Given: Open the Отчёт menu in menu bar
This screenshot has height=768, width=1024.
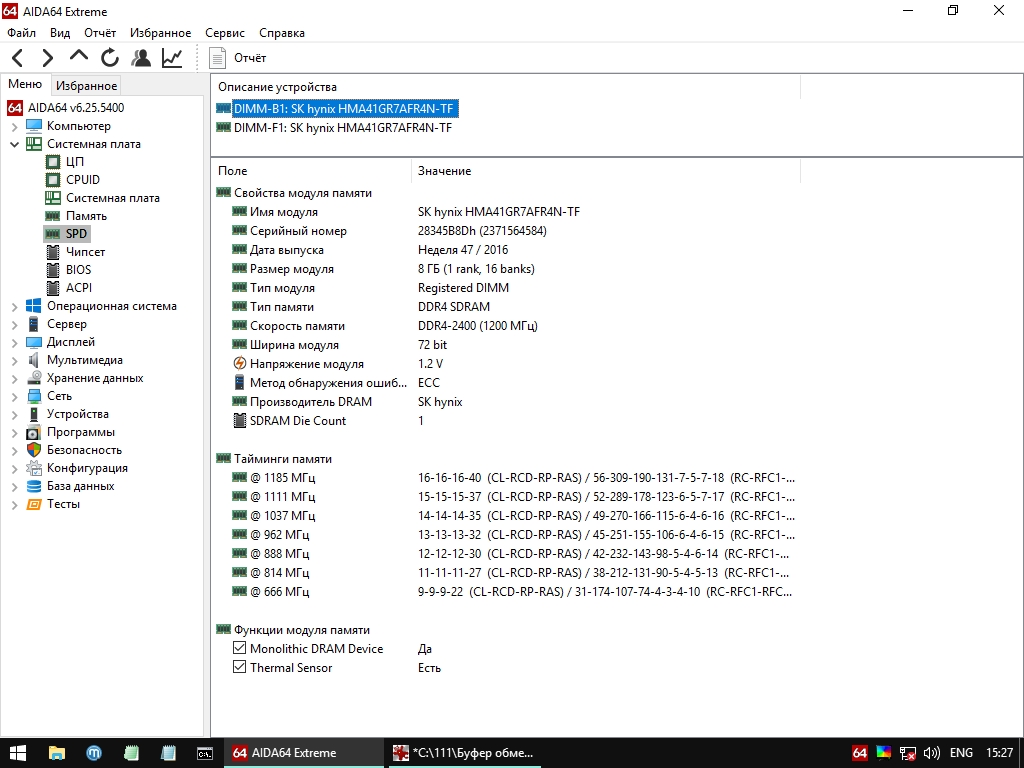Looking at the screenshot, I should [x=100, y=33].
